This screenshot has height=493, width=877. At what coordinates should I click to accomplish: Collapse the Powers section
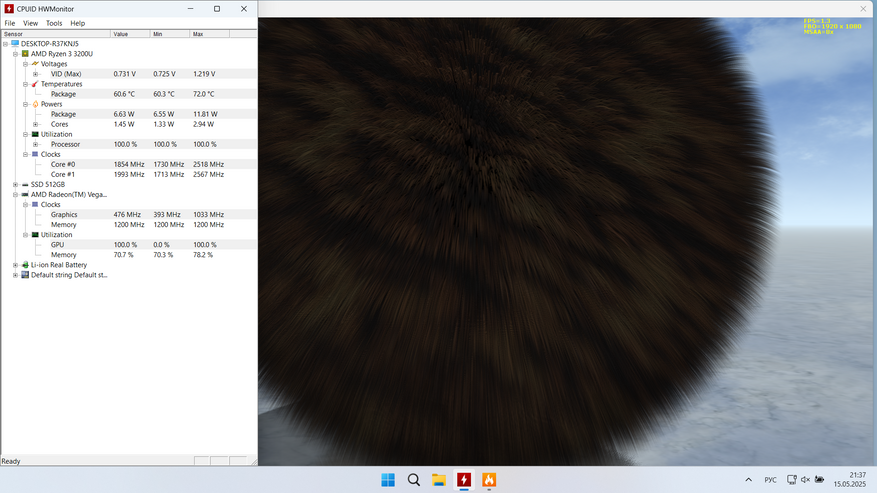[x=26, y=104]
